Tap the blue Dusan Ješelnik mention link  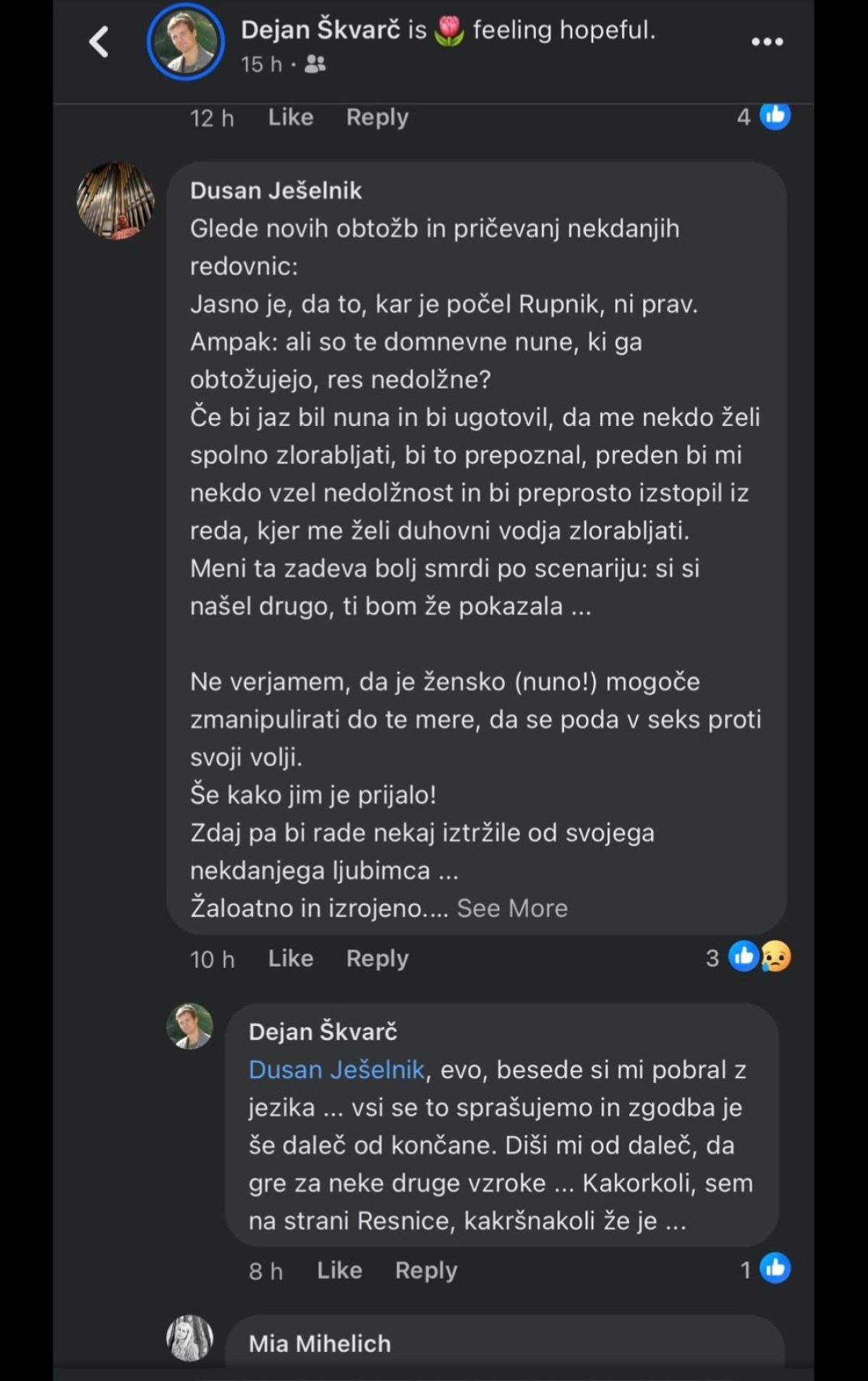(336, 1070)
